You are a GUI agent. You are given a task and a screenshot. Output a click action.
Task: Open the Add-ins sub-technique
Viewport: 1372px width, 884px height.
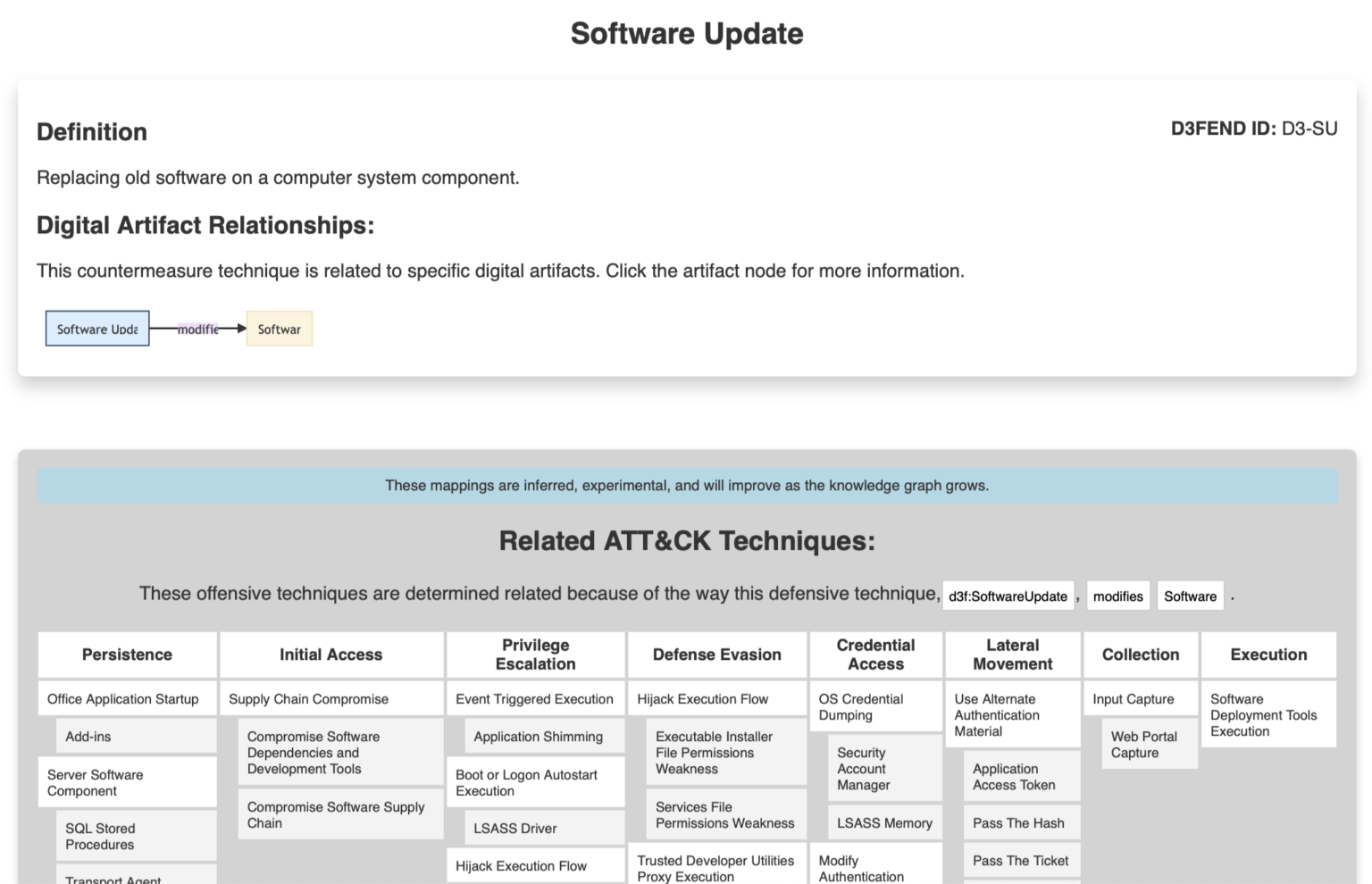(x=88, y=737)
